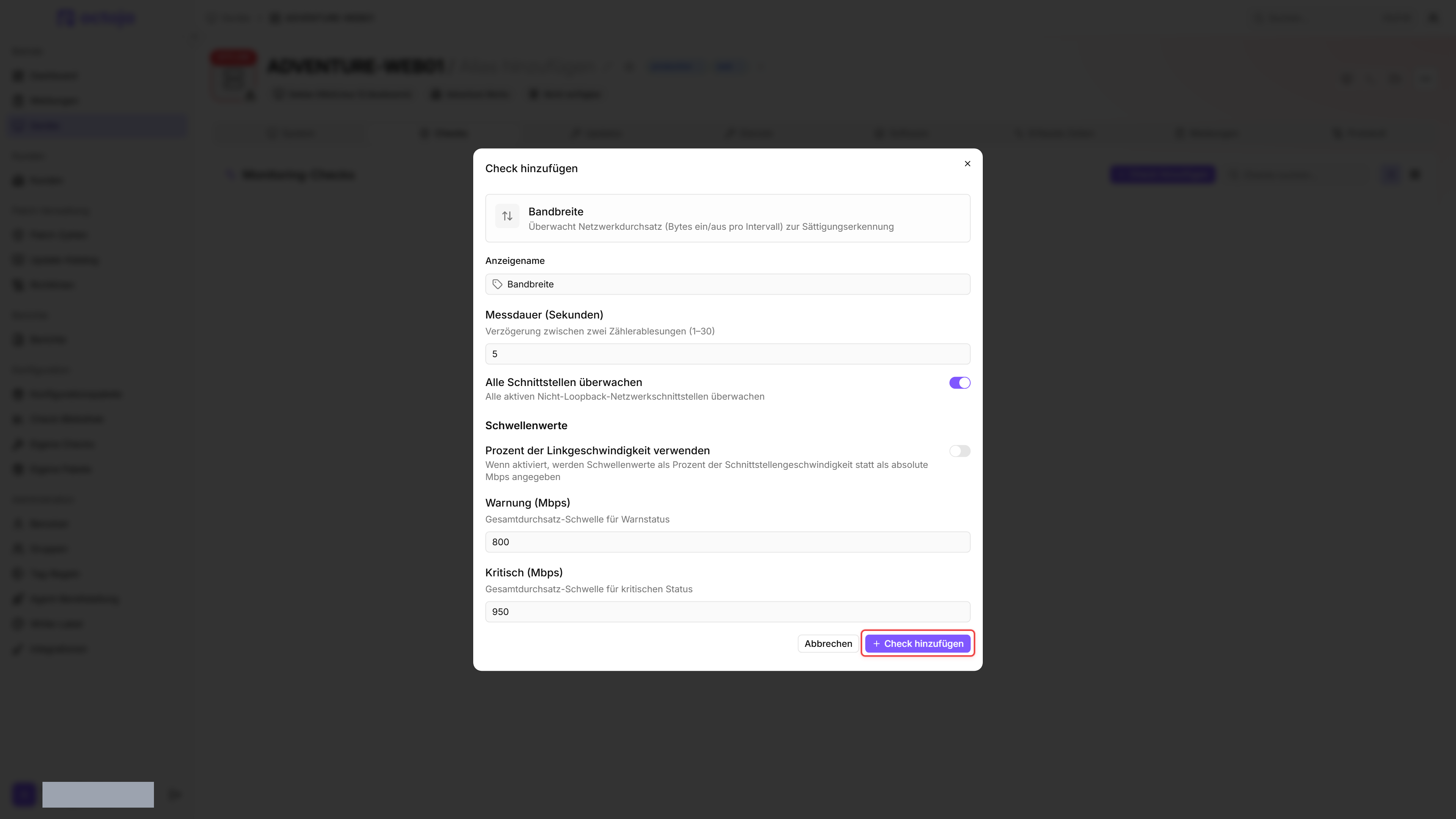
Task: Click the "Wenn aktiviert, werden Schwellenwerte" description
Action: pyautogui.click(x=706, y=471)
